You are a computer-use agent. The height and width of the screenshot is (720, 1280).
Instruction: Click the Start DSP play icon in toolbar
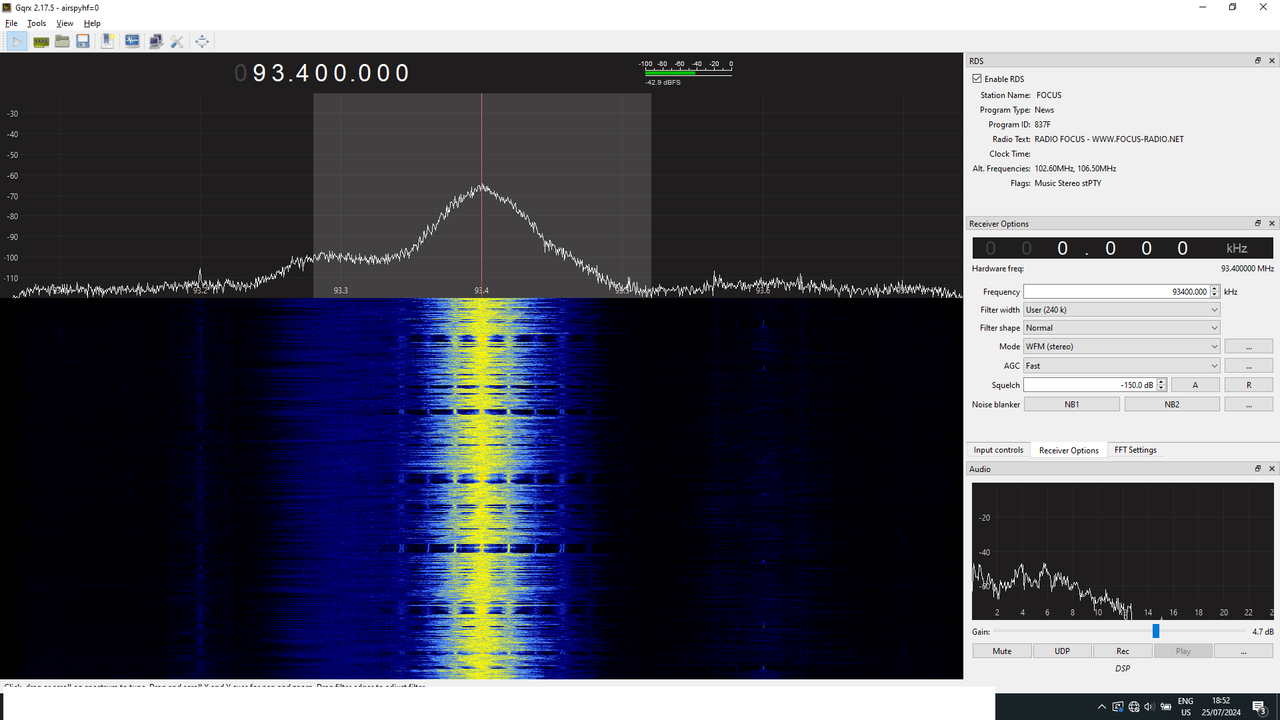pyautogui.click(x=17, y=41)
